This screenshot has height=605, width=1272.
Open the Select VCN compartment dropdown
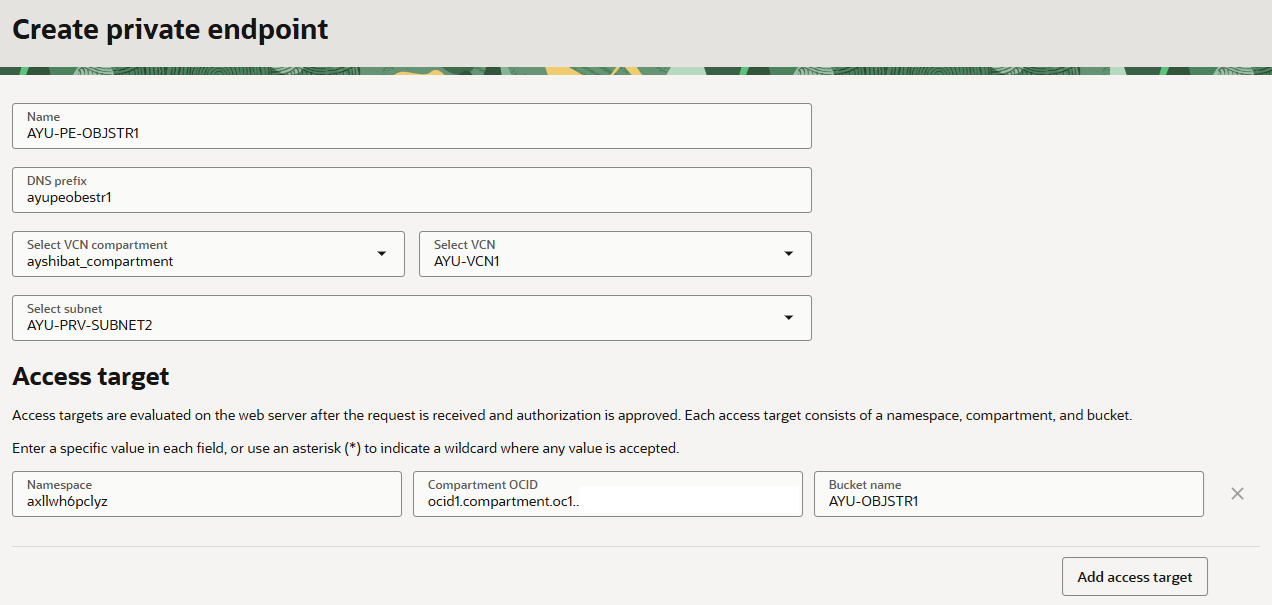click(x=208, y=254)
